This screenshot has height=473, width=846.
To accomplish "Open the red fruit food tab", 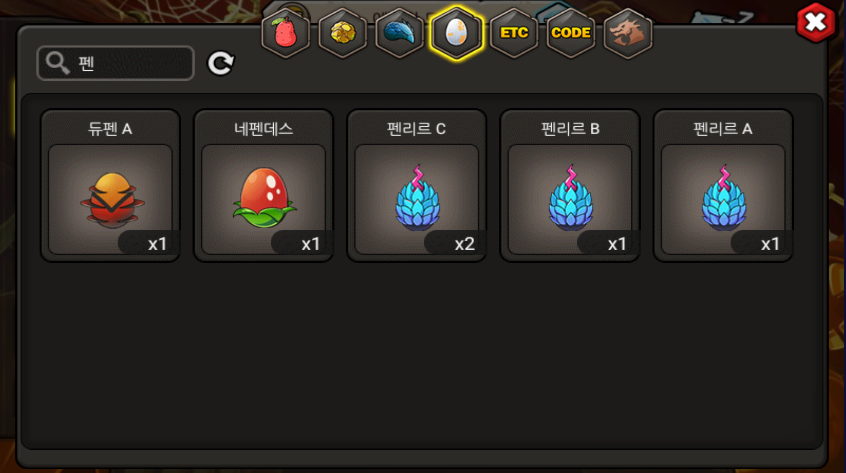I will pyautogui.click(x=285, y=33).
